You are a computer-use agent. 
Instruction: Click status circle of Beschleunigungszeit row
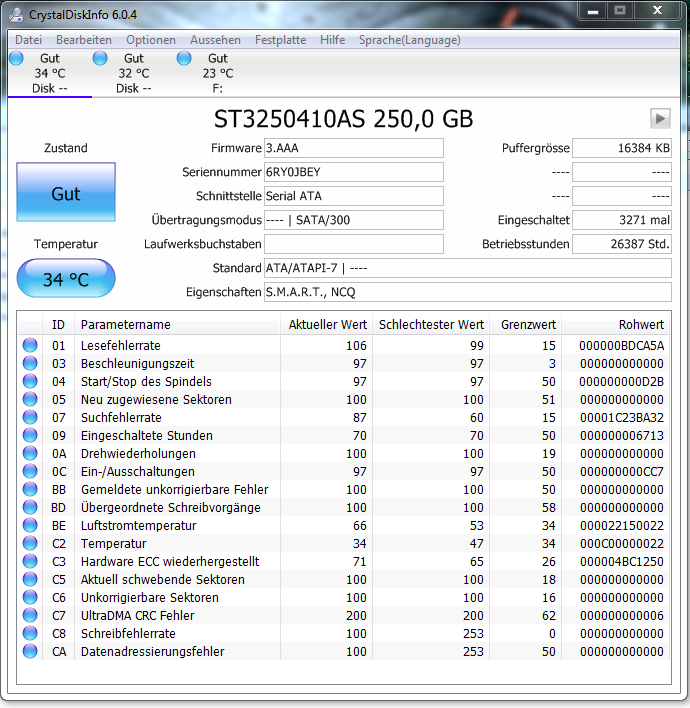pyautogui.click(x=30, y=363)
